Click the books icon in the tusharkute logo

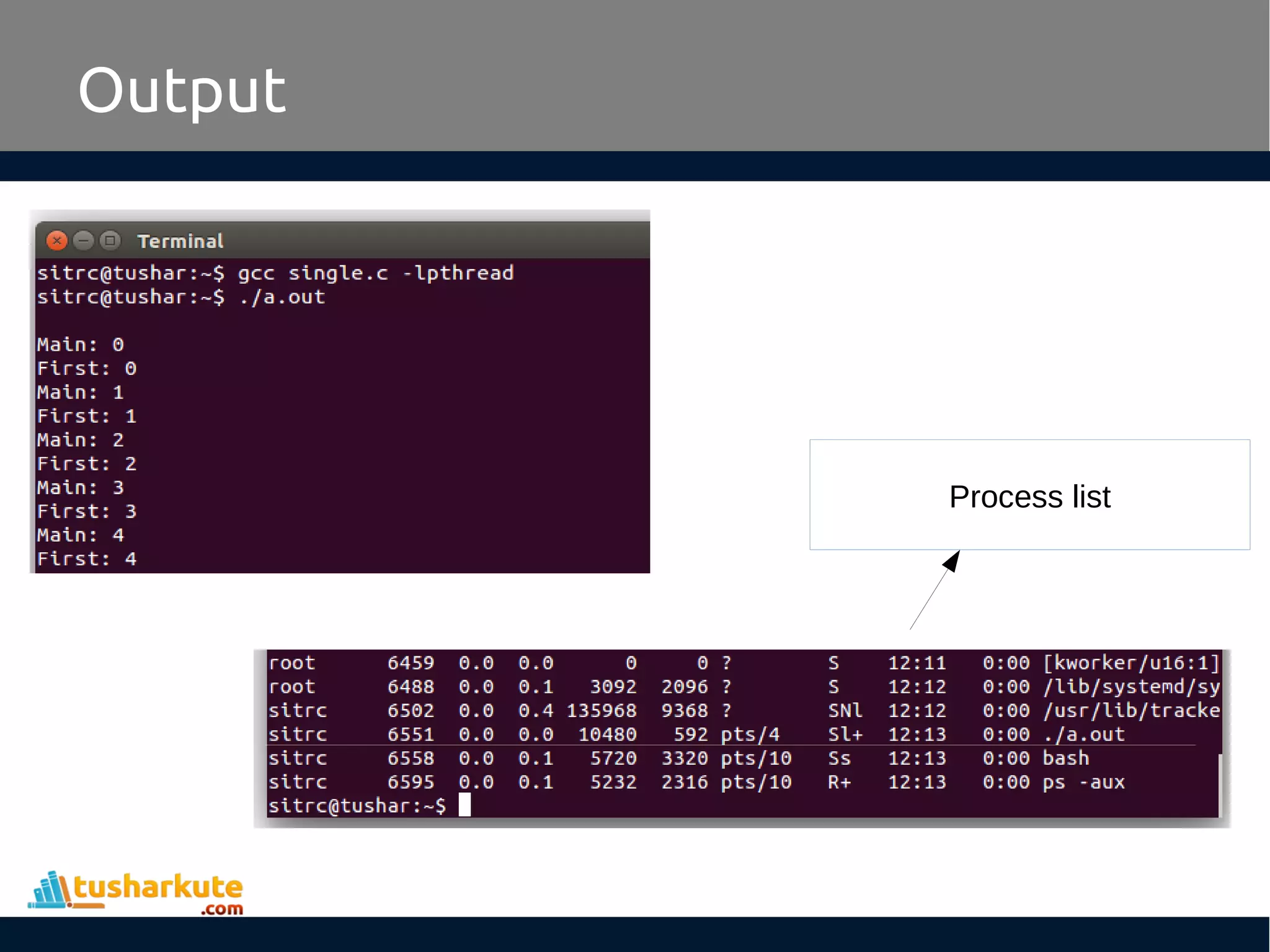click(x=51, y=890)
